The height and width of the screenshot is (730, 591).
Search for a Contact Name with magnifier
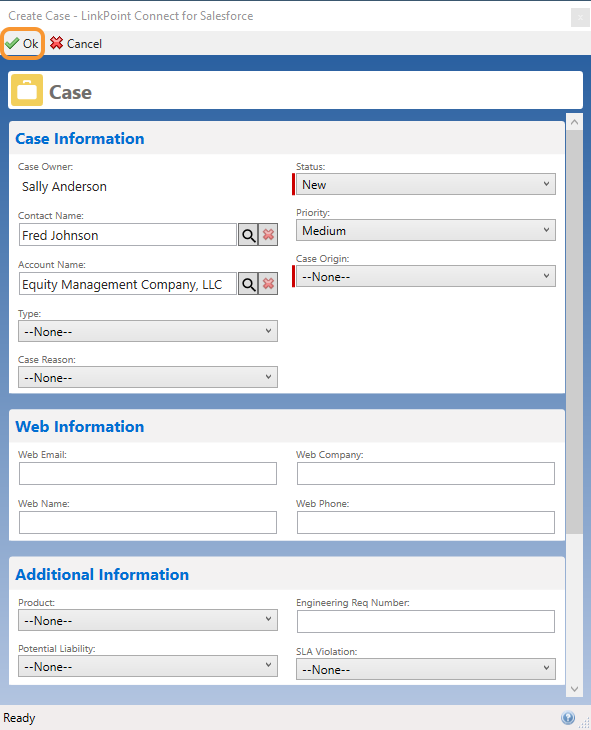click(x=248, y=235)
